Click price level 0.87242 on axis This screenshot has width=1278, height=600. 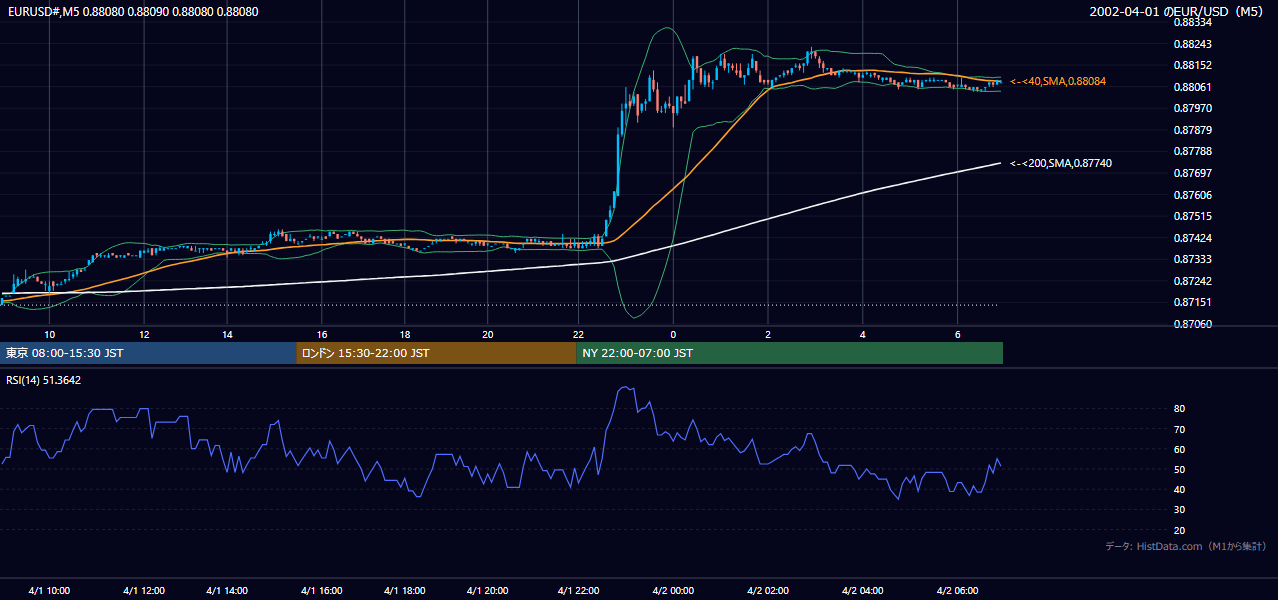click(1192, 281)
